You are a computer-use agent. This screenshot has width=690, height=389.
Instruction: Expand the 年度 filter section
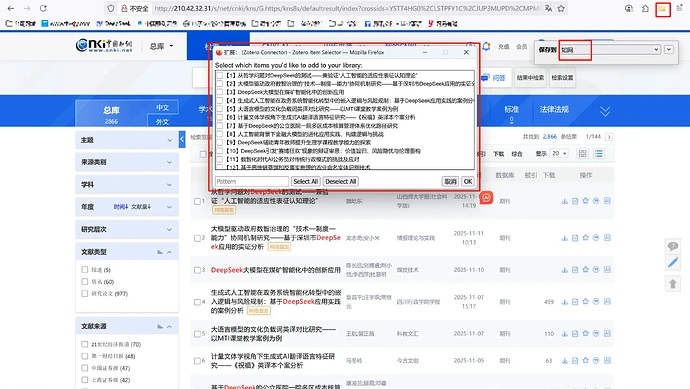click(x=169, y=207)
